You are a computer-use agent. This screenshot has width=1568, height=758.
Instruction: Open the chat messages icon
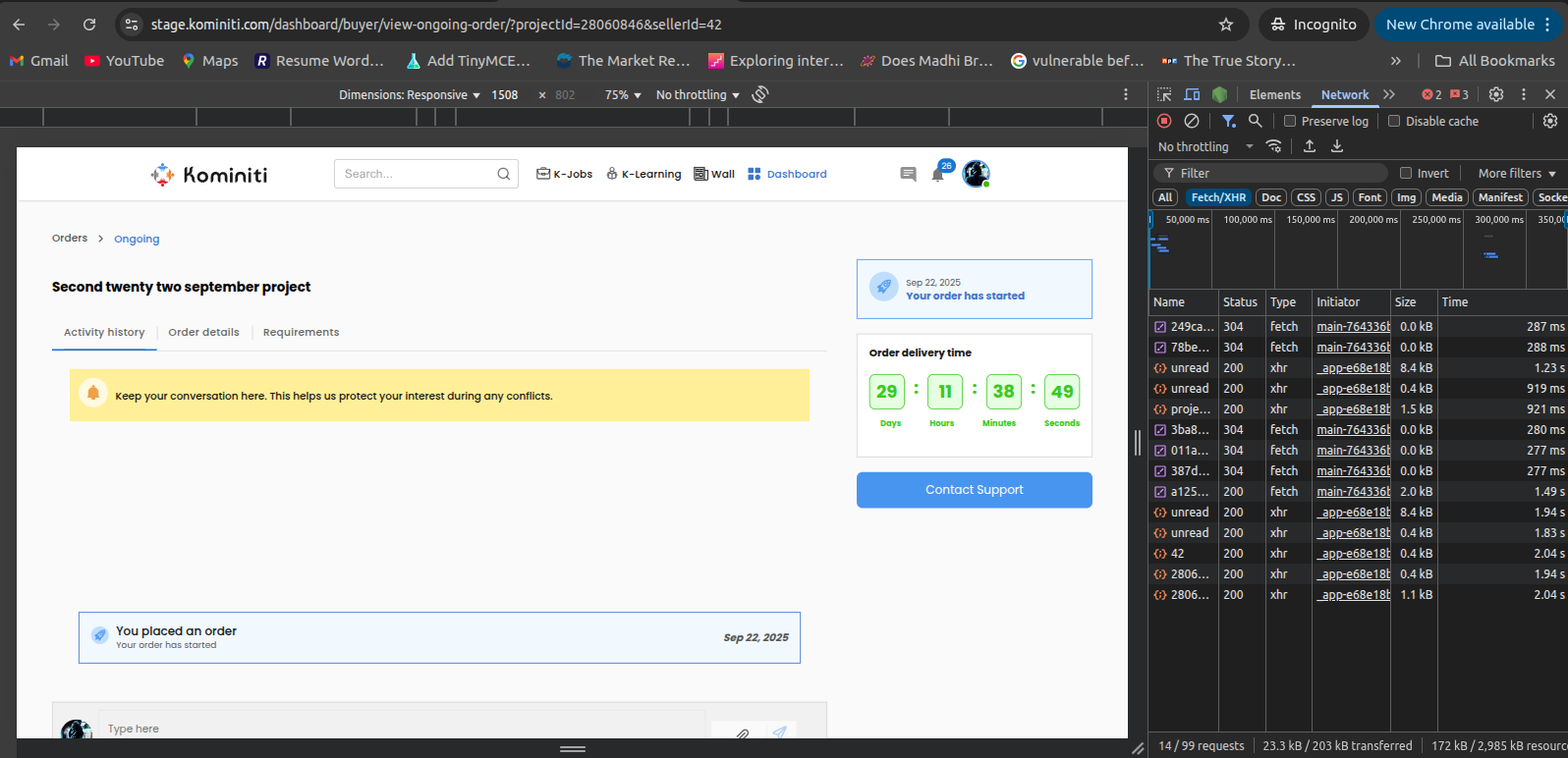pyautogui.click(x=908, y=174)
